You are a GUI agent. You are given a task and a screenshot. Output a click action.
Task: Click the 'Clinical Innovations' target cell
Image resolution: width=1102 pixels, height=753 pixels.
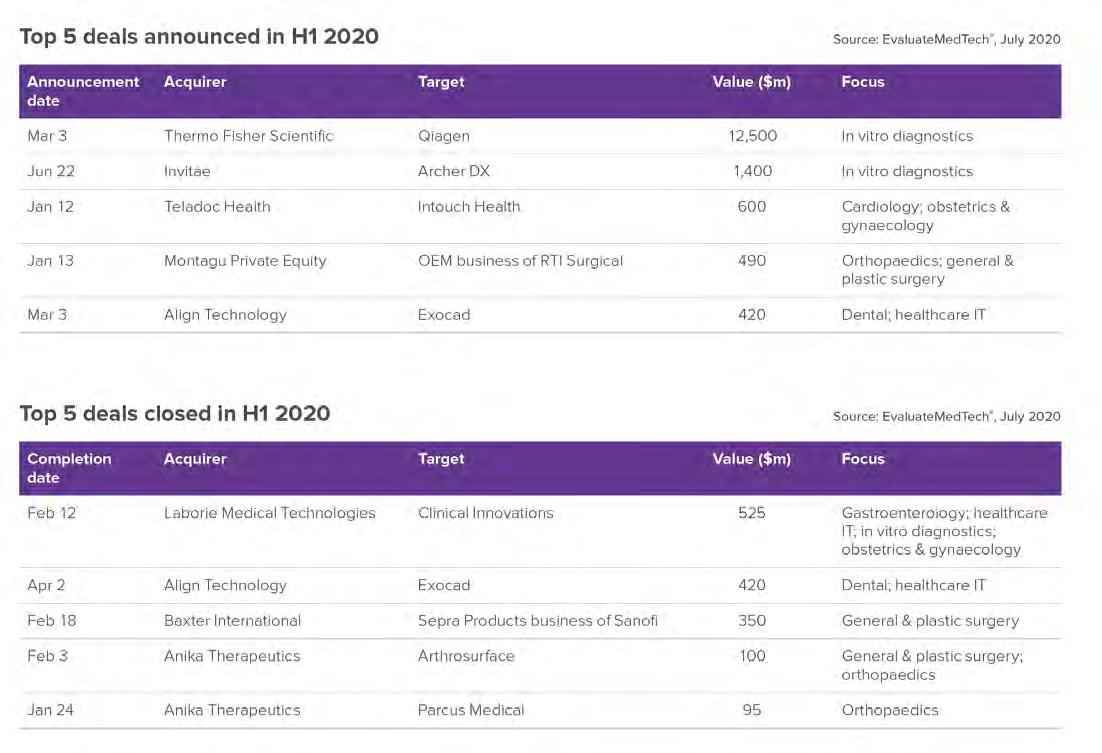[x=486, y=513]
